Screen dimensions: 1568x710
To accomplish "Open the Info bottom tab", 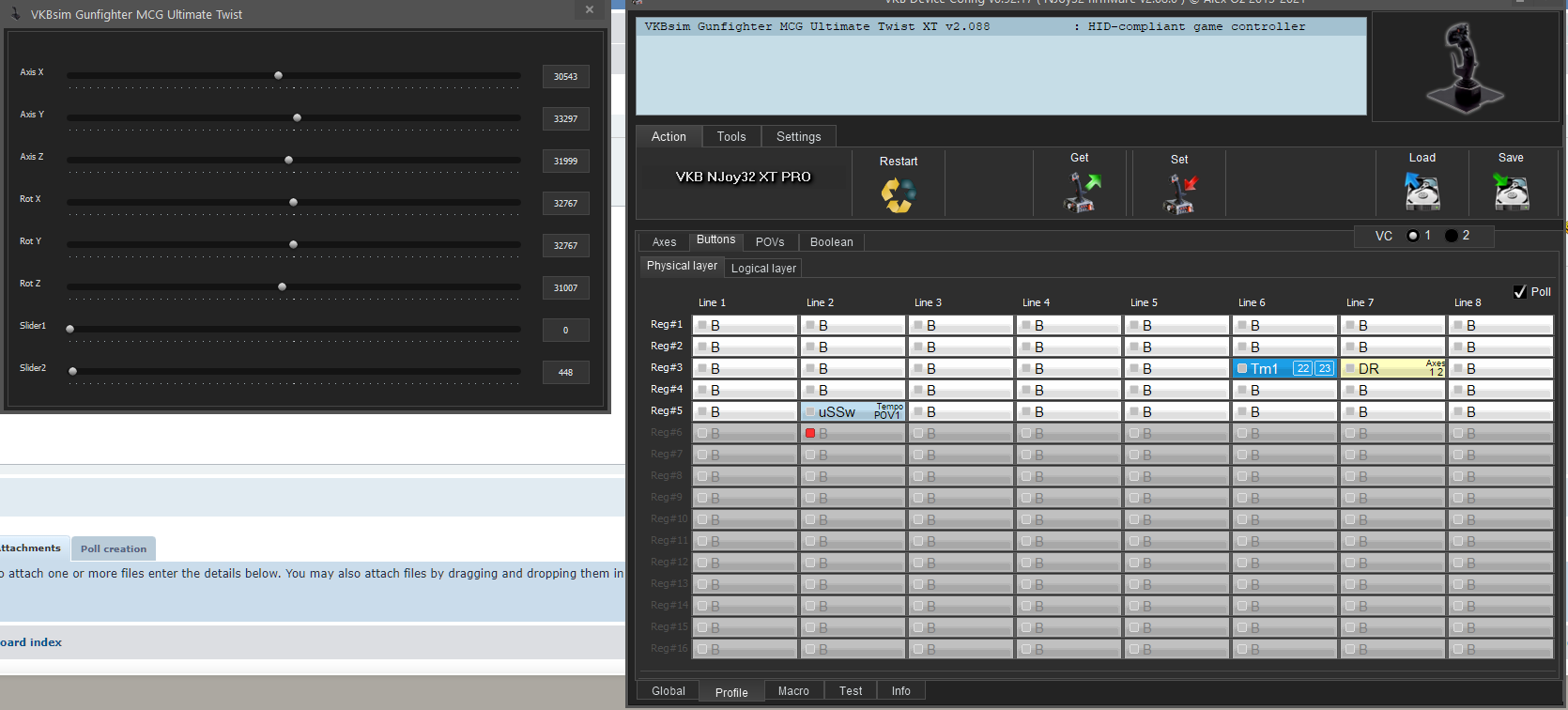I will (x=901, y=691).
